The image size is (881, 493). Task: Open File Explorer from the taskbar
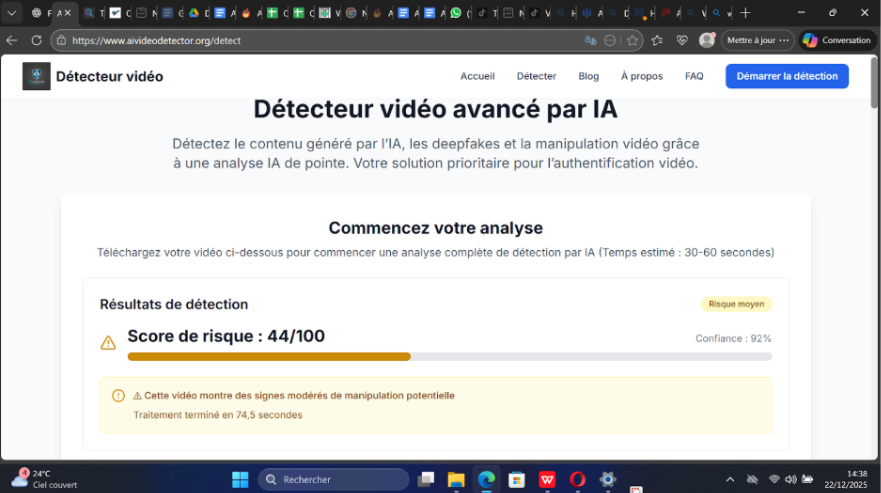click(x=456, y=479)
